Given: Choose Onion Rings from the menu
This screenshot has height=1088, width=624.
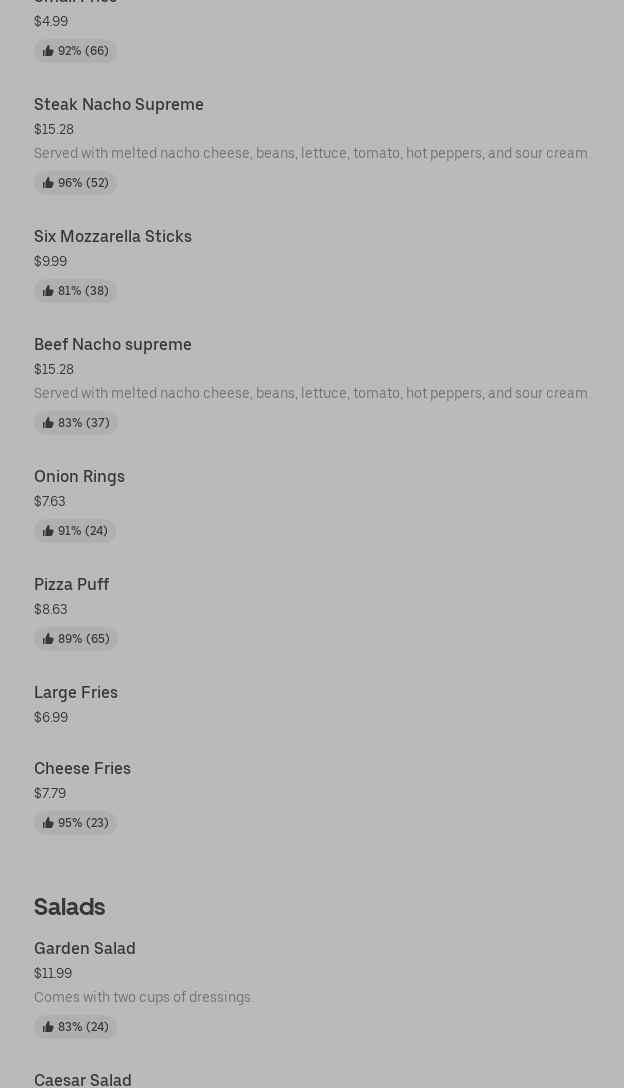Looking at the screenshot, I should point(79,477).
